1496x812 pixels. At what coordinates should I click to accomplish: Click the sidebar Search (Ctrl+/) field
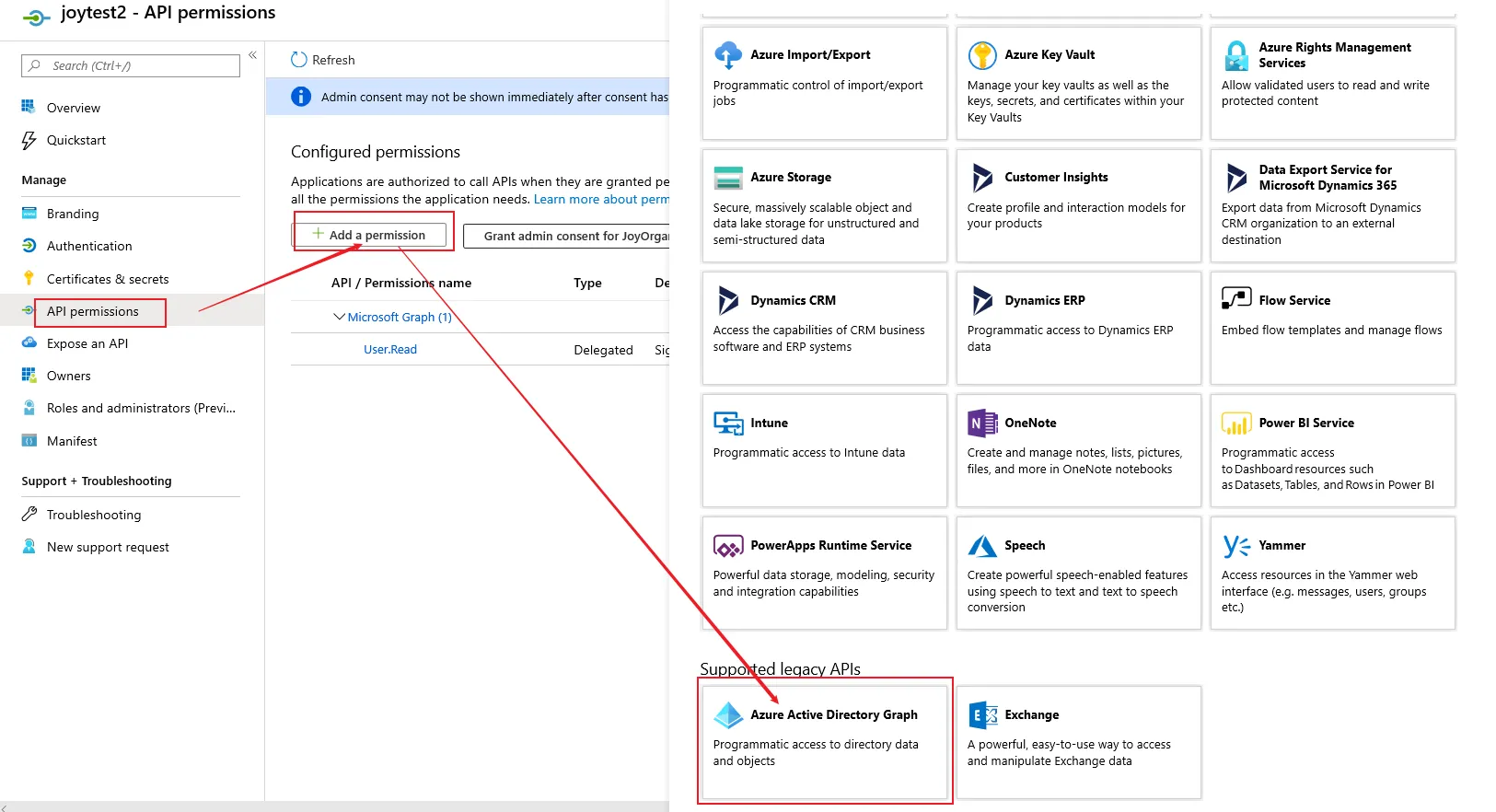tap(131, 65)
